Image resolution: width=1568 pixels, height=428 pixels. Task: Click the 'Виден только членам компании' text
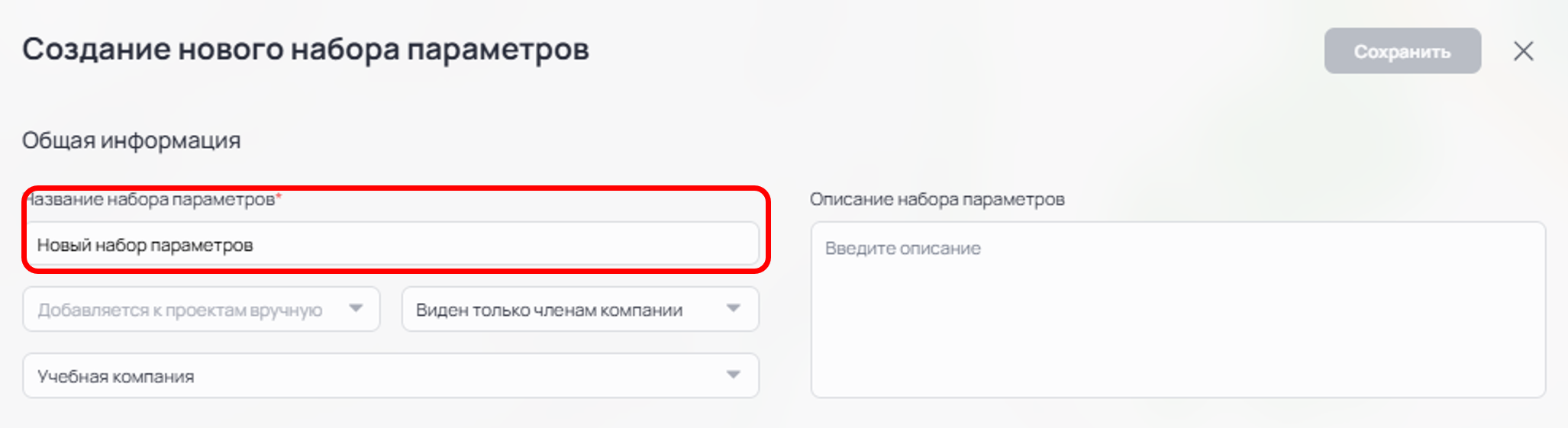click(549, 310)
